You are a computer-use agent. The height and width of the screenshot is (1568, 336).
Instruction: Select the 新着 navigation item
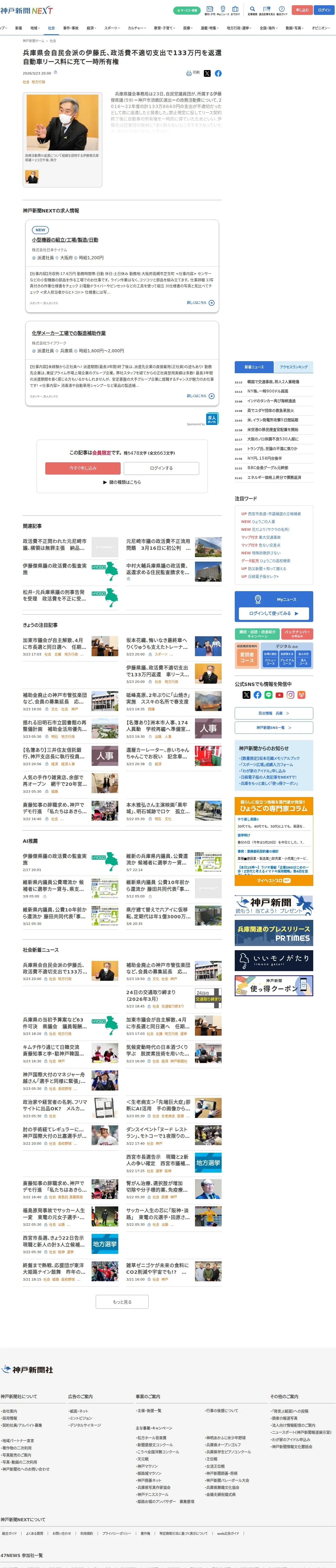tap(18, 28)
